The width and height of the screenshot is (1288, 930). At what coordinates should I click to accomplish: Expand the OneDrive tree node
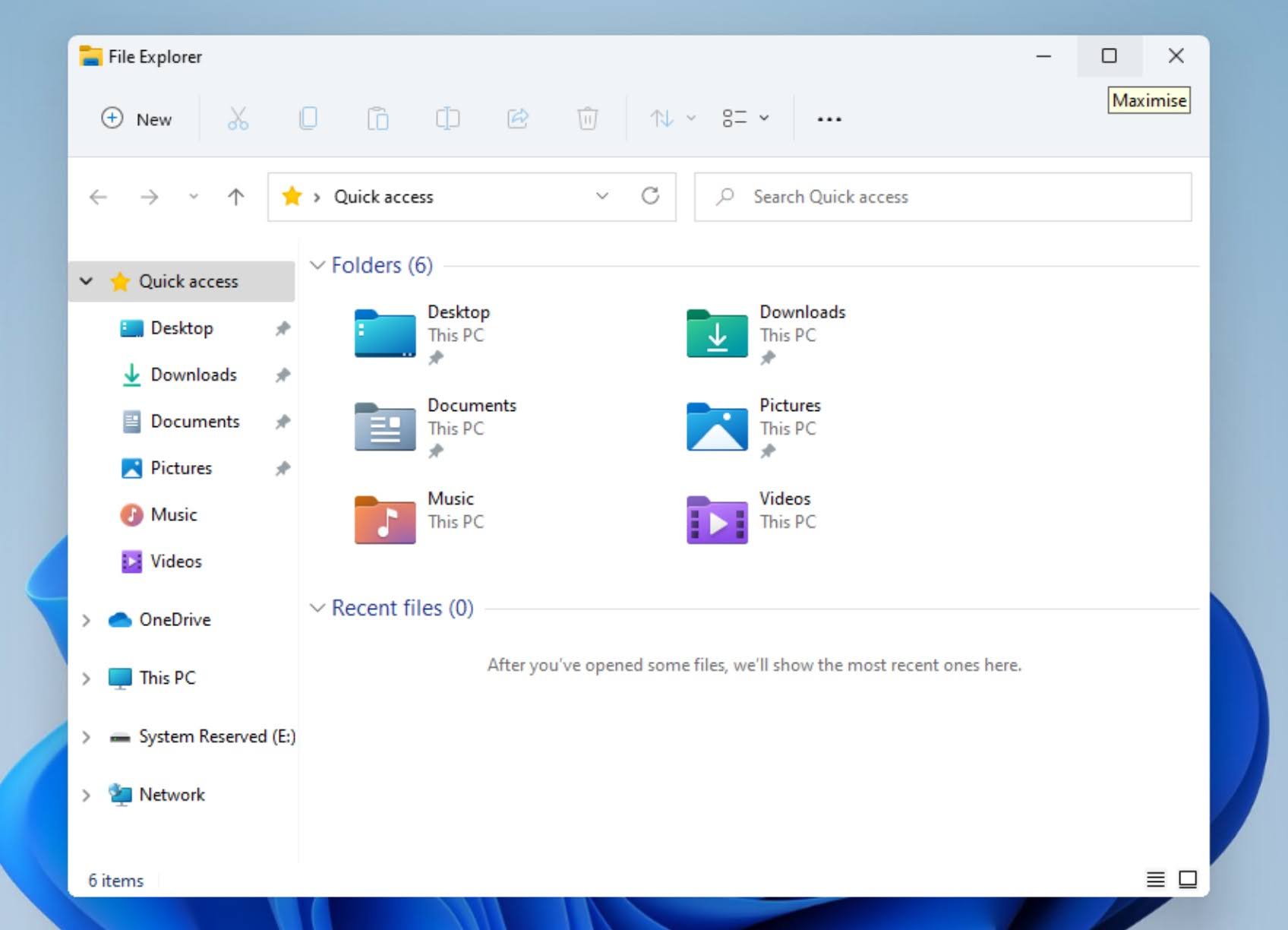click(87, 620)
